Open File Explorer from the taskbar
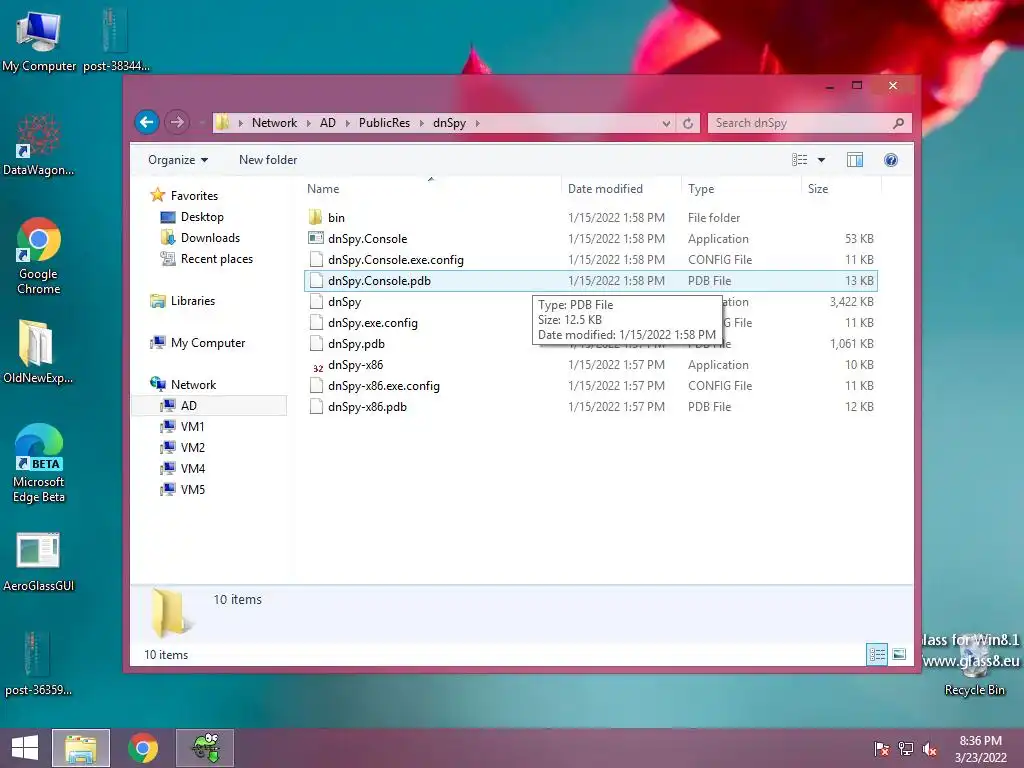This screenshot has width=1024, height=768. [81, 748]
